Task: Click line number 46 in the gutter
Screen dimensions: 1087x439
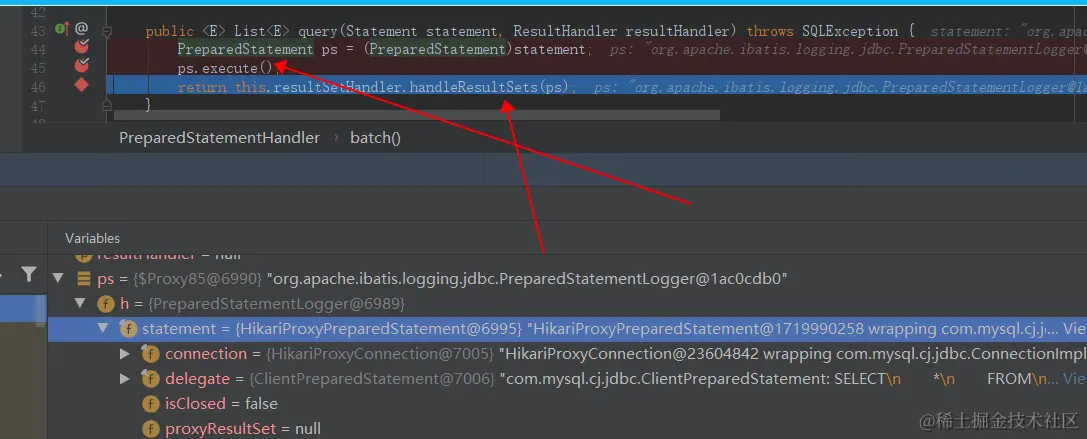Action: point(38,87)
